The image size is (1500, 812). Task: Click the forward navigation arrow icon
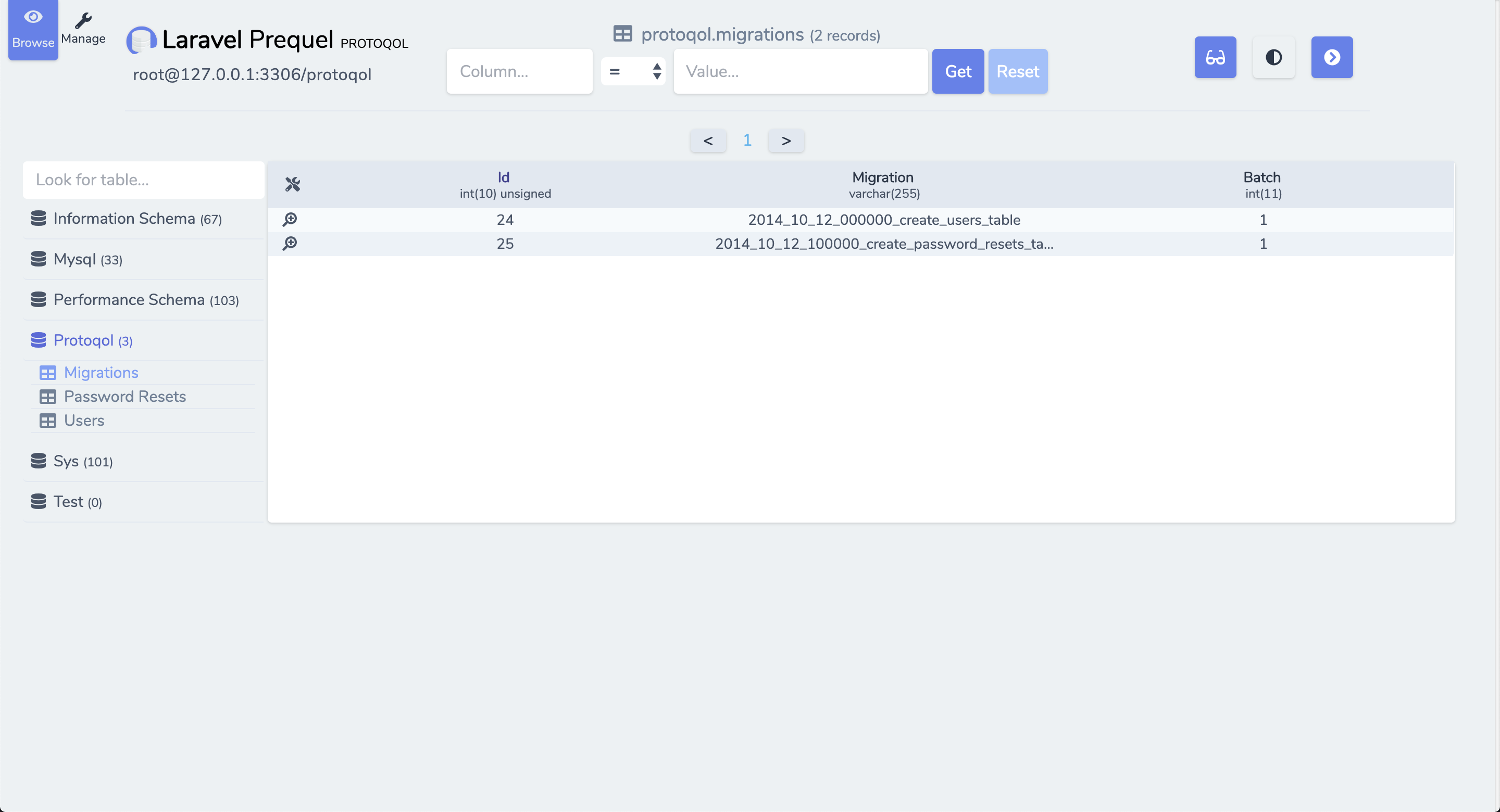click(x=1332, y=57)
